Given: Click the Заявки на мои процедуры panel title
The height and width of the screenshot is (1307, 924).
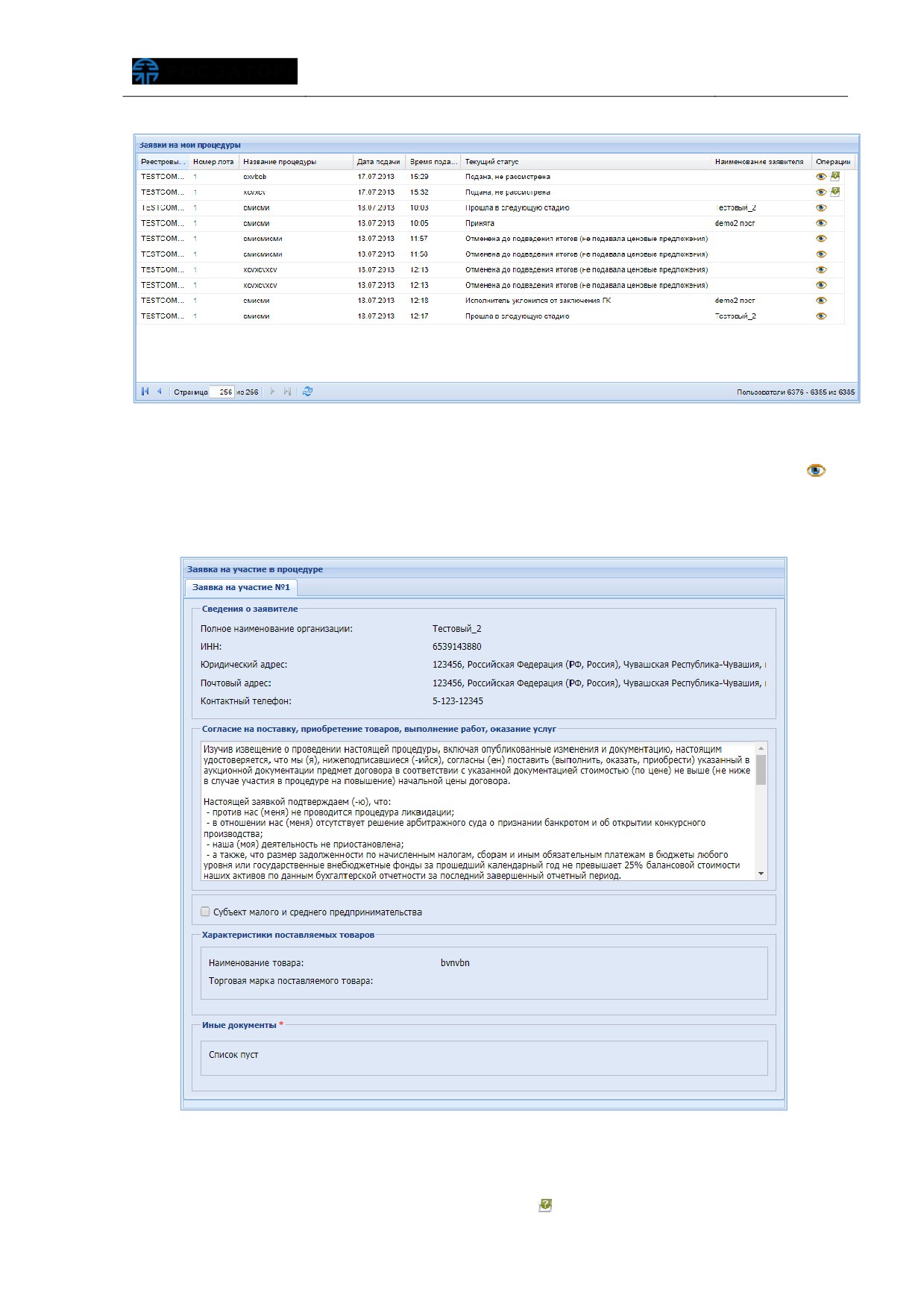Looking at the screenshot, I should point(190,145).
